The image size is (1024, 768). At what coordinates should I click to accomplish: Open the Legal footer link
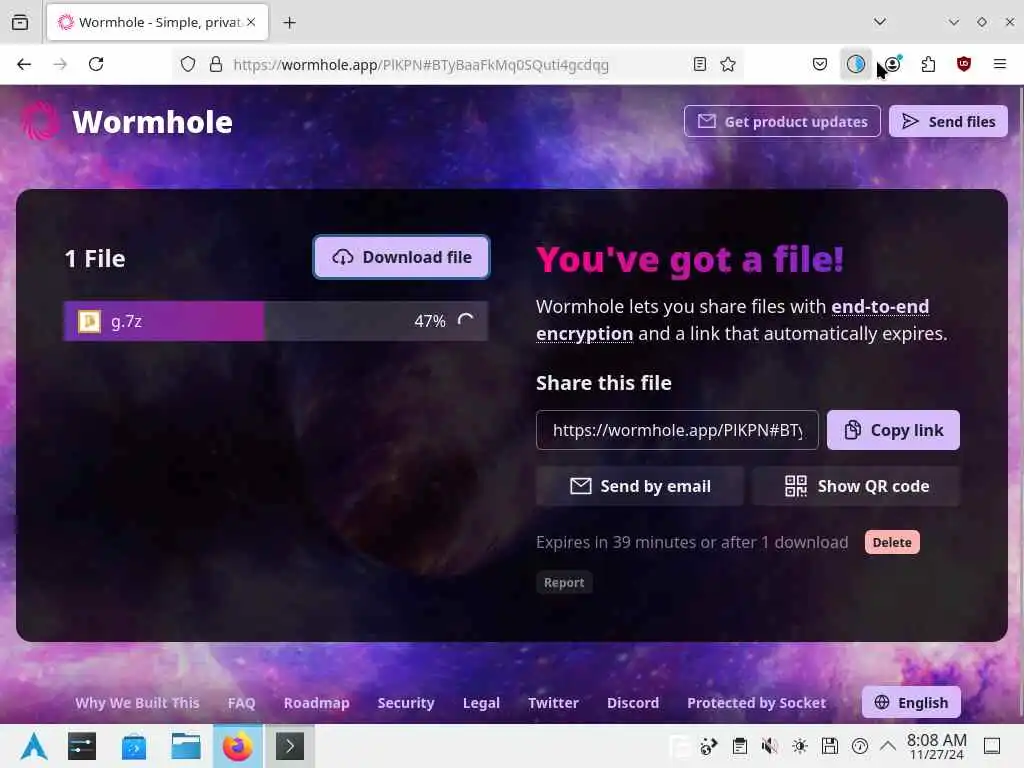[x=481, y=703]
